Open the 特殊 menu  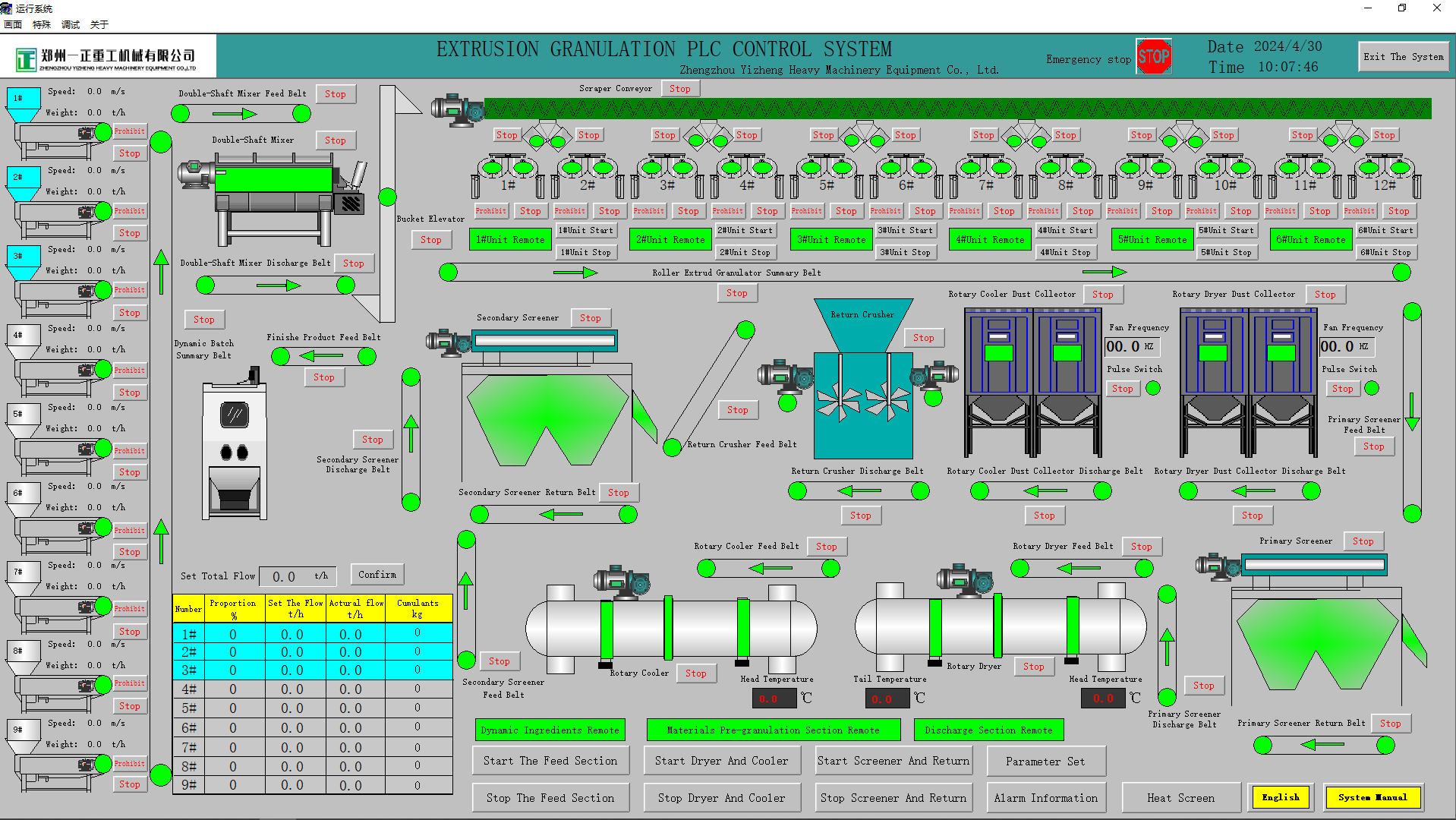[x=42, y=24]
